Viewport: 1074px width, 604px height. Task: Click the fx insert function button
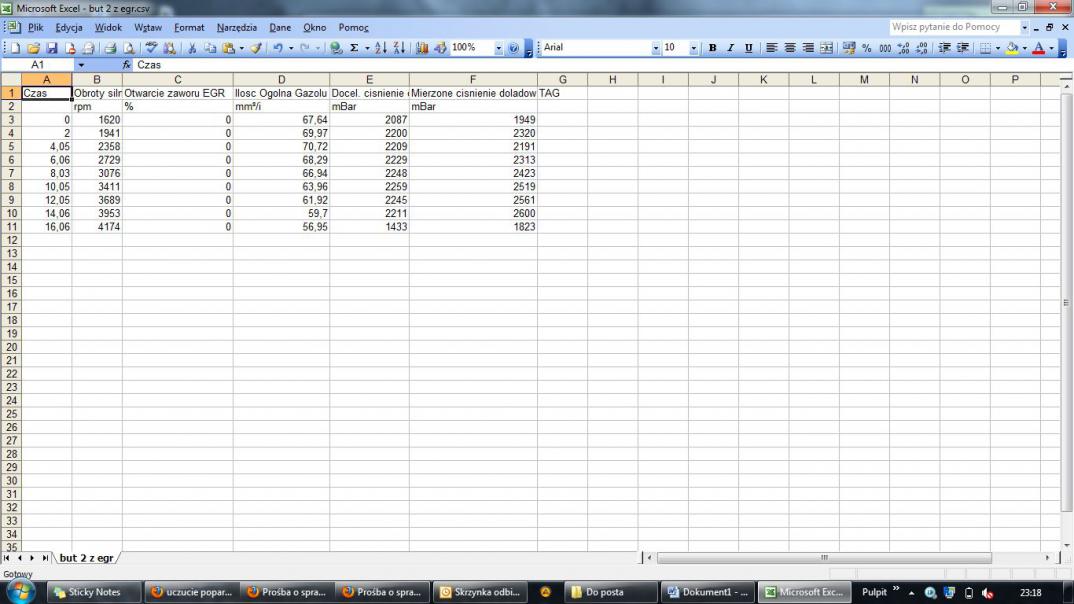pos(127,65)
